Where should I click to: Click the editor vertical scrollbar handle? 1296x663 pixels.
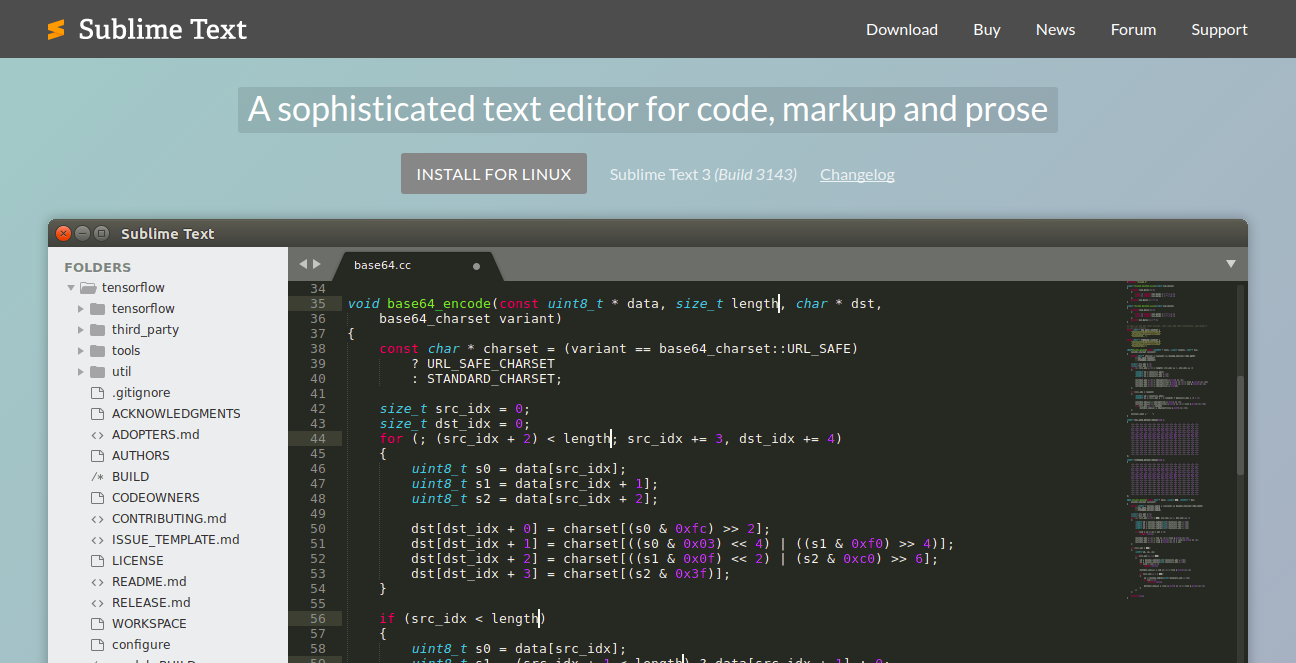click(x=1241, y=425)
